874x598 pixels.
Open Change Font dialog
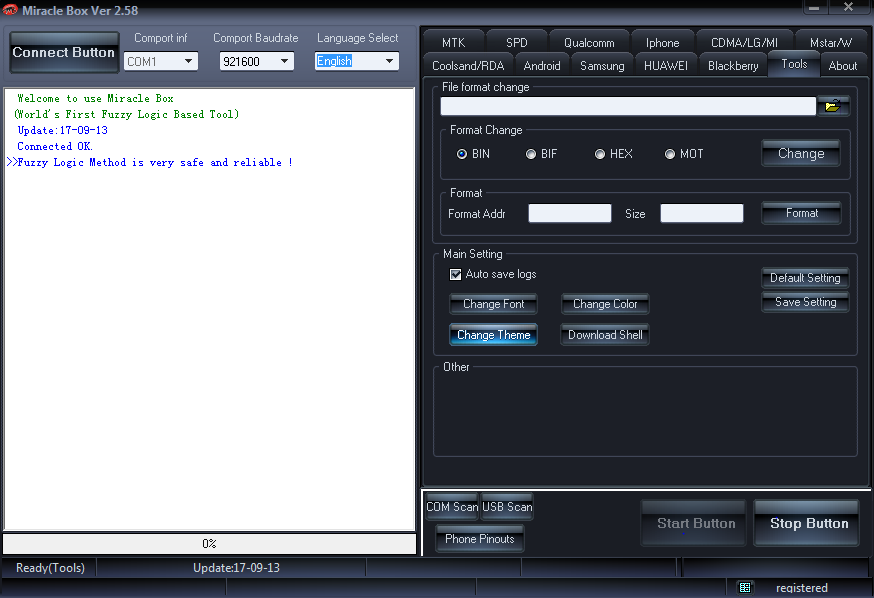pos(493,304)
